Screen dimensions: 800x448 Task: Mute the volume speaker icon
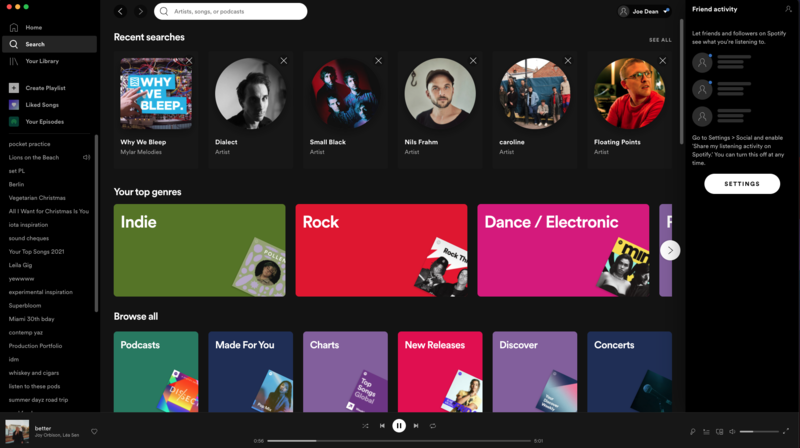(x=733, y=432)
